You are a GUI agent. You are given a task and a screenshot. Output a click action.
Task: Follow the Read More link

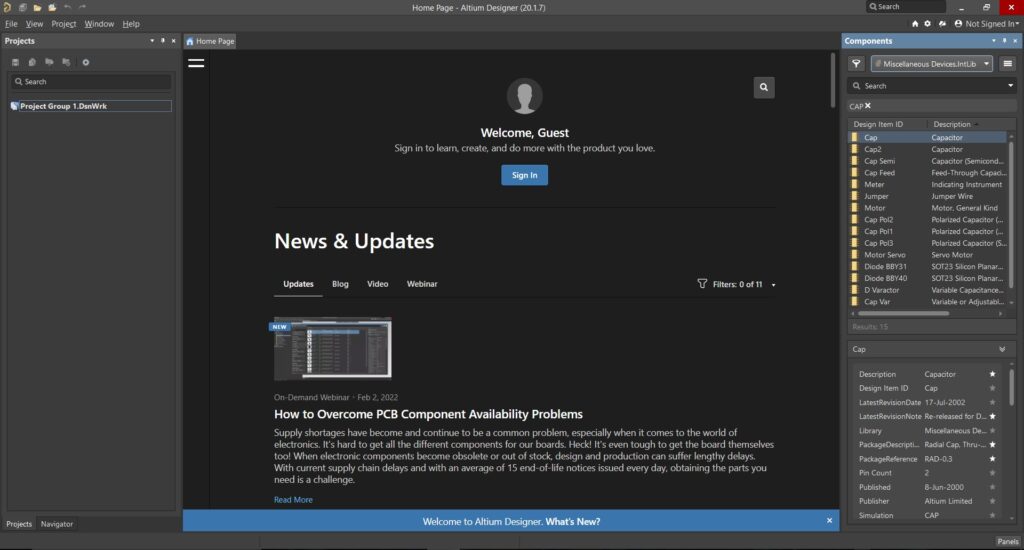tap(293, 500)
